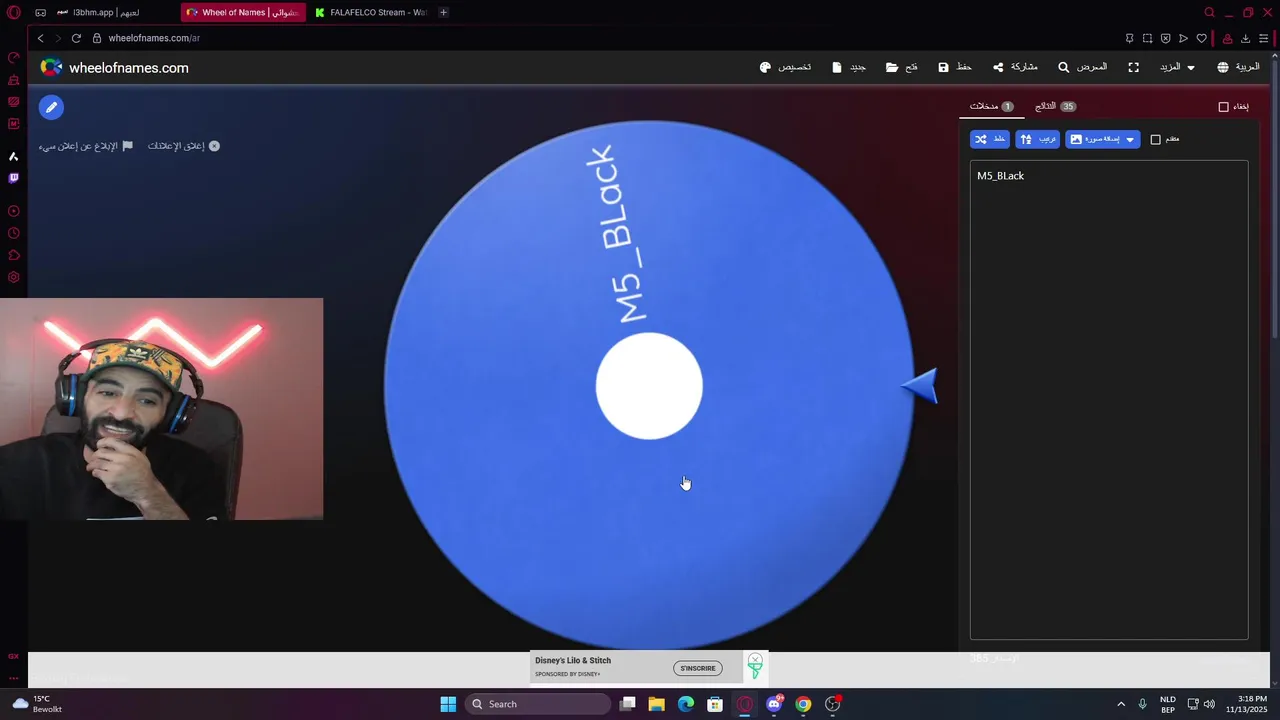Image resolution: width=1280 pixels, height=720 pixels.
Task: Click the blue pencil edit button
Action: point(51,107)
